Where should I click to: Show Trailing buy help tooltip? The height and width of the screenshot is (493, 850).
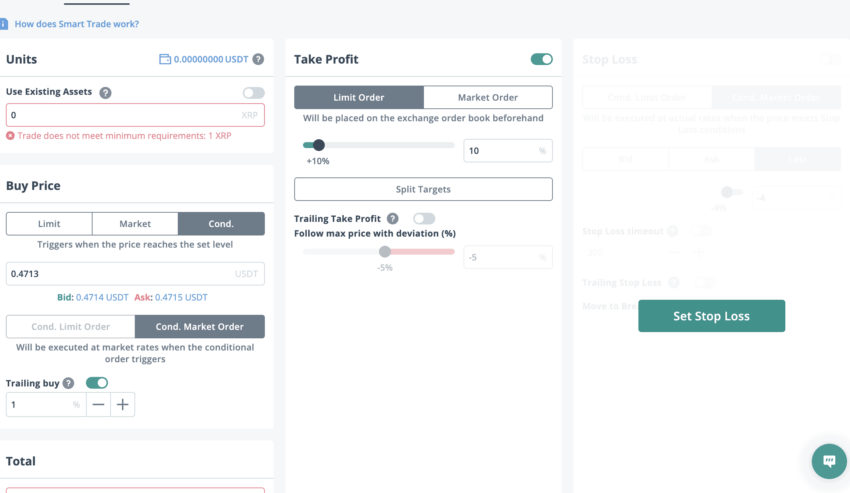68,383
